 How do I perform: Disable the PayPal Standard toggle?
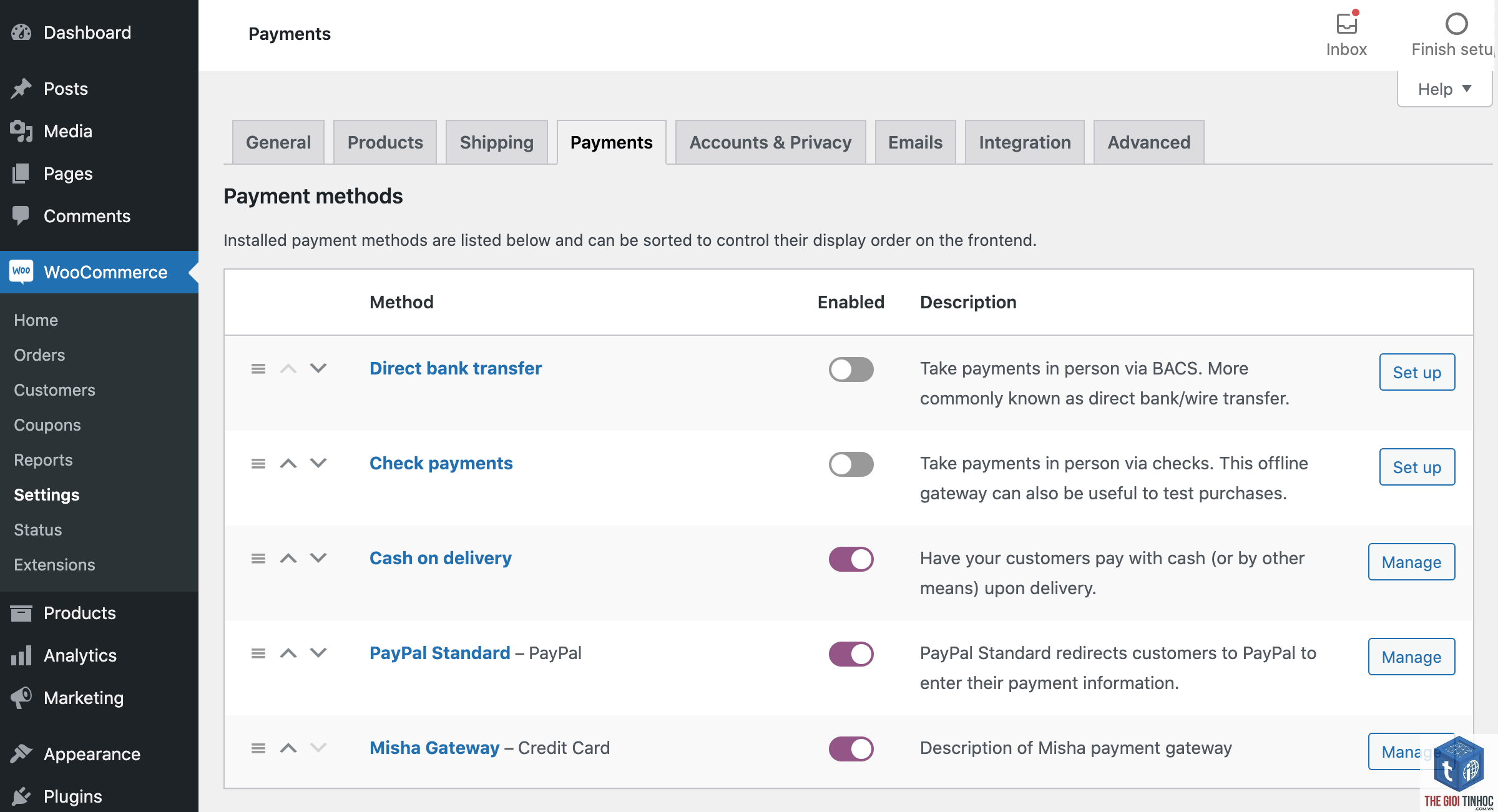coord(851,654)
